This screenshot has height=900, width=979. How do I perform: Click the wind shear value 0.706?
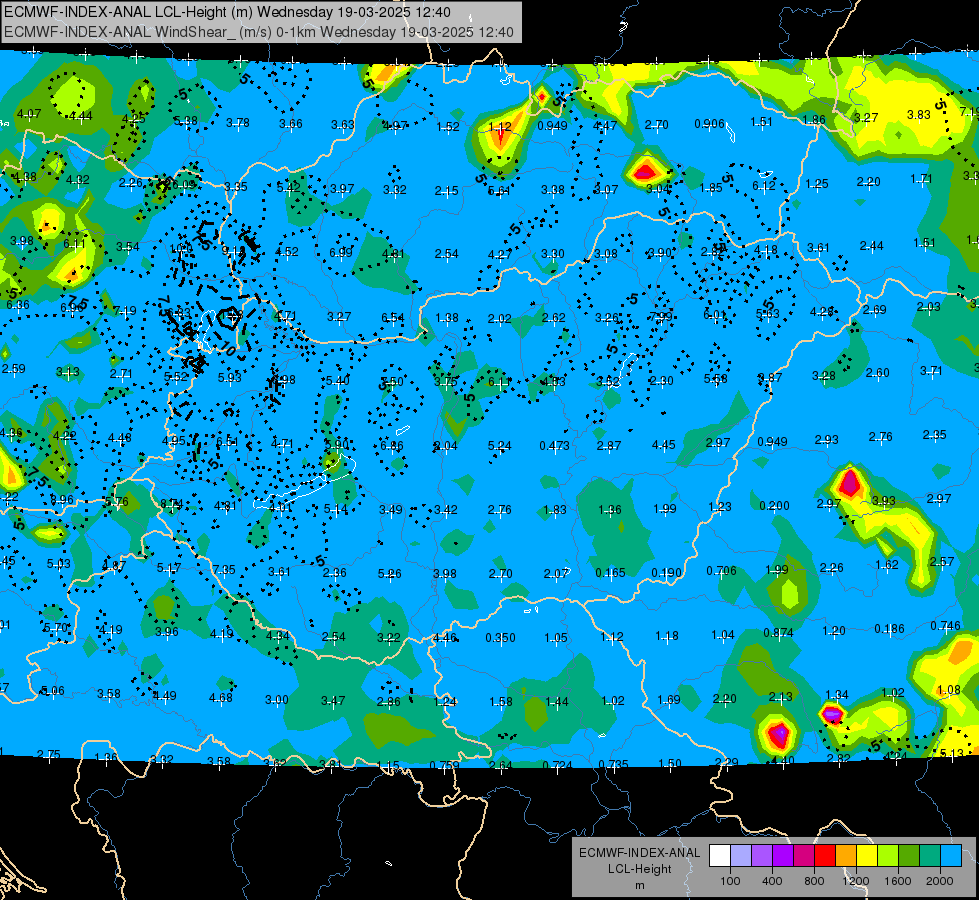[721, 571]
